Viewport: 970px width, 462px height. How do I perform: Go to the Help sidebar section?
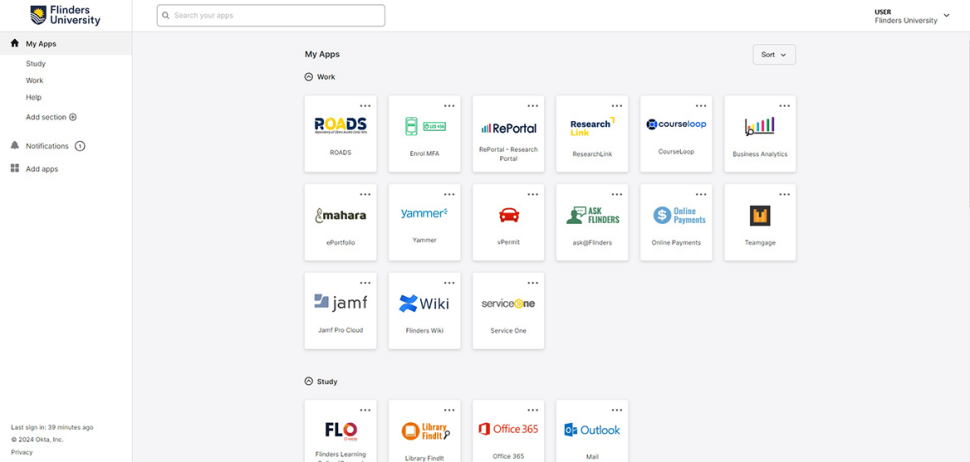(33, 97)
